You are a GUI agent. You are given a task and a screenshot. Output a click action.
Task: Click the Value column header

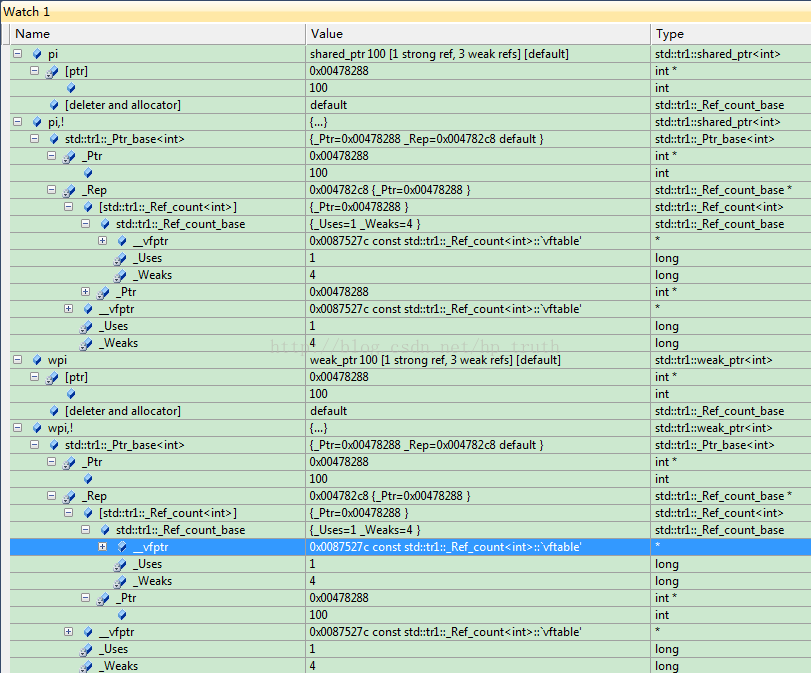pos(478,34)
